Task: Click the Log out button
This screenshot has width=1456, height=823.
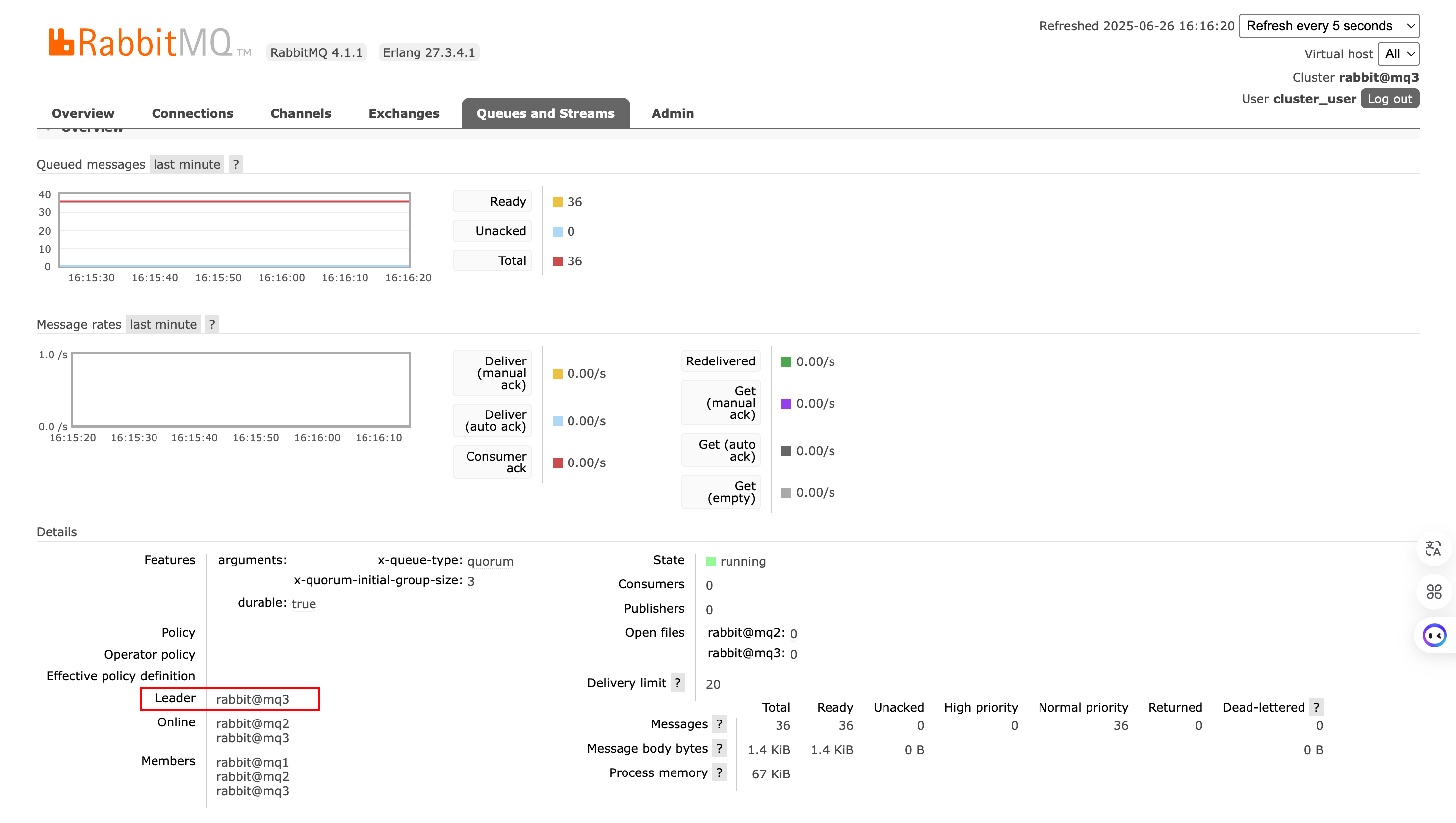Action: pos(1390,99)
